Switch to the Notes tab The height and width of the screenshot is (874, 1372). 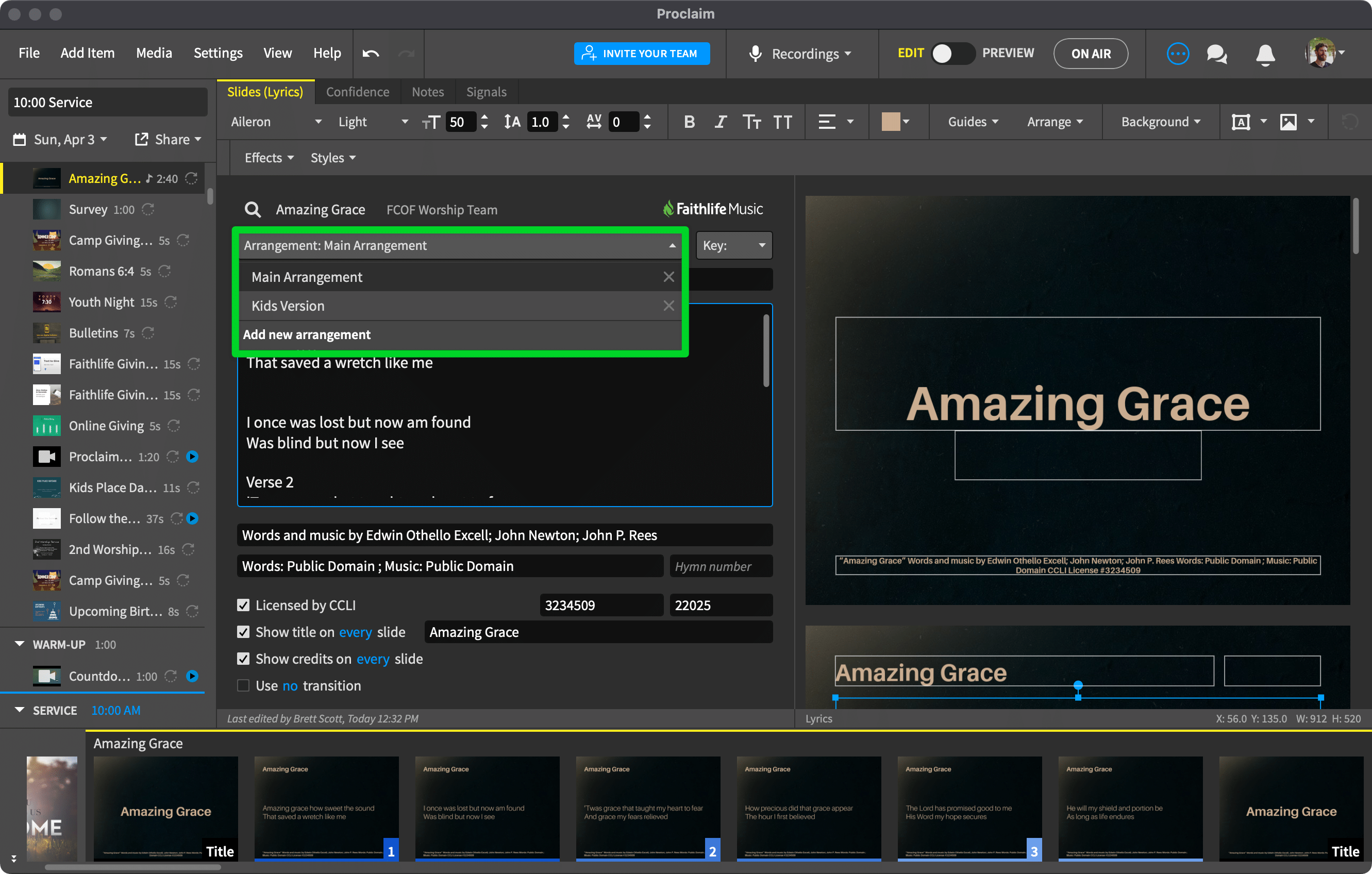(427, 92)
